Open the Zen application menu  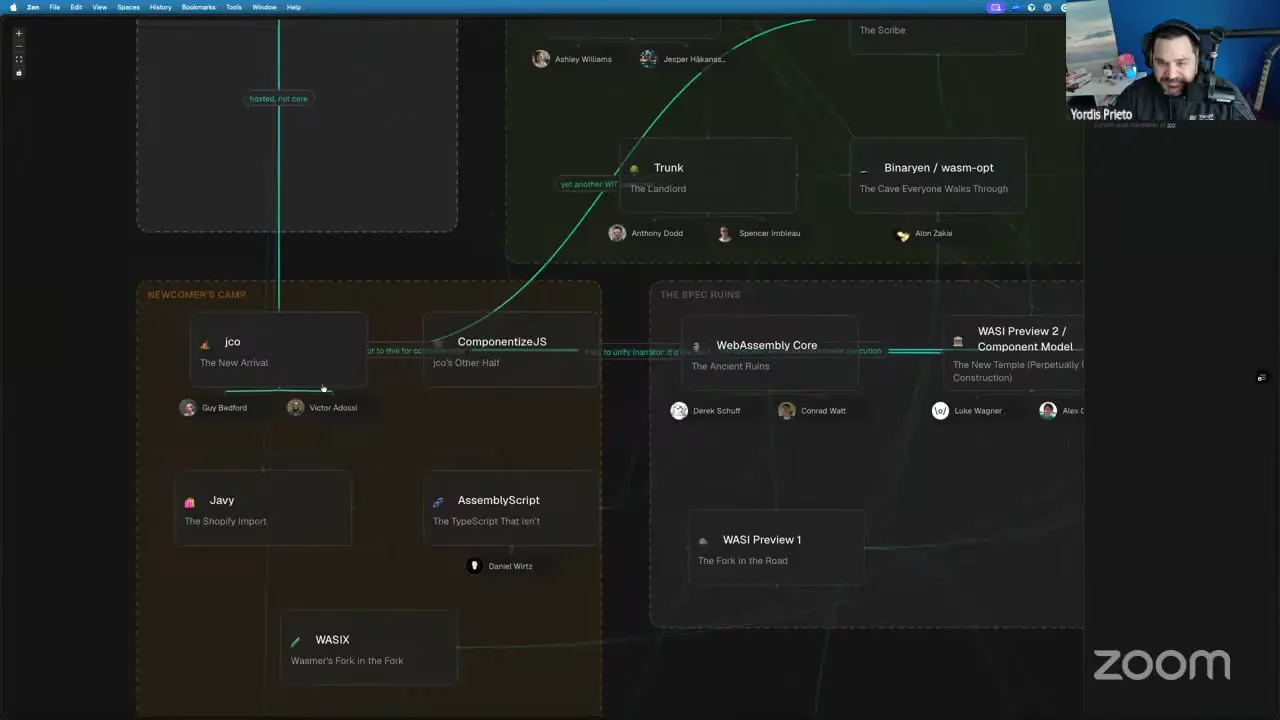[33, 7]
